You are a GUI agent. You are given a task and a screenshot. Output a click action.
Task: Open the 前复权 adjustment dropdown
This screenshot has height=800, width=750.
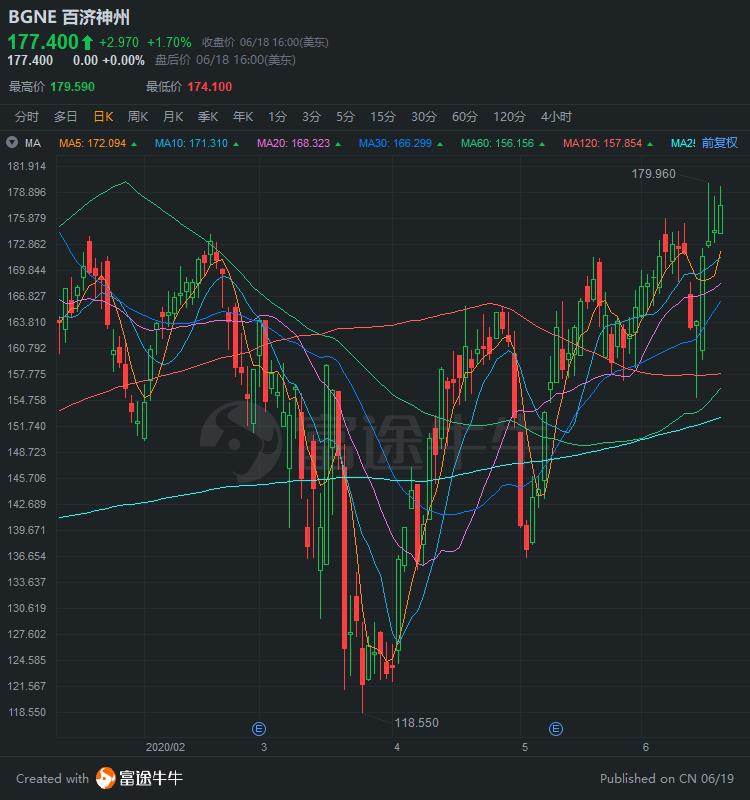(x=719, y=143)
